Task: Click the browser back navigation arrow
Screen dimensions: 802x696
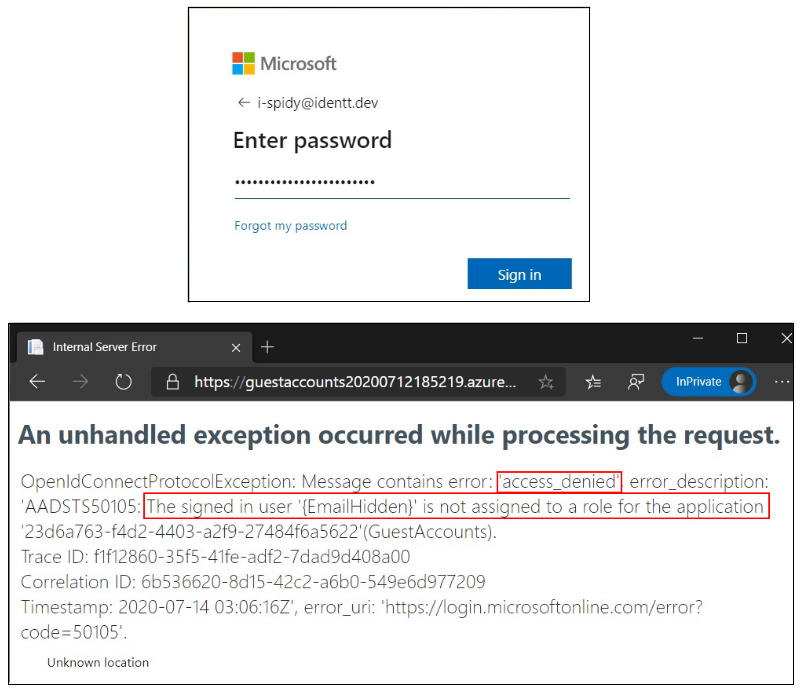Action: (37, 381)
